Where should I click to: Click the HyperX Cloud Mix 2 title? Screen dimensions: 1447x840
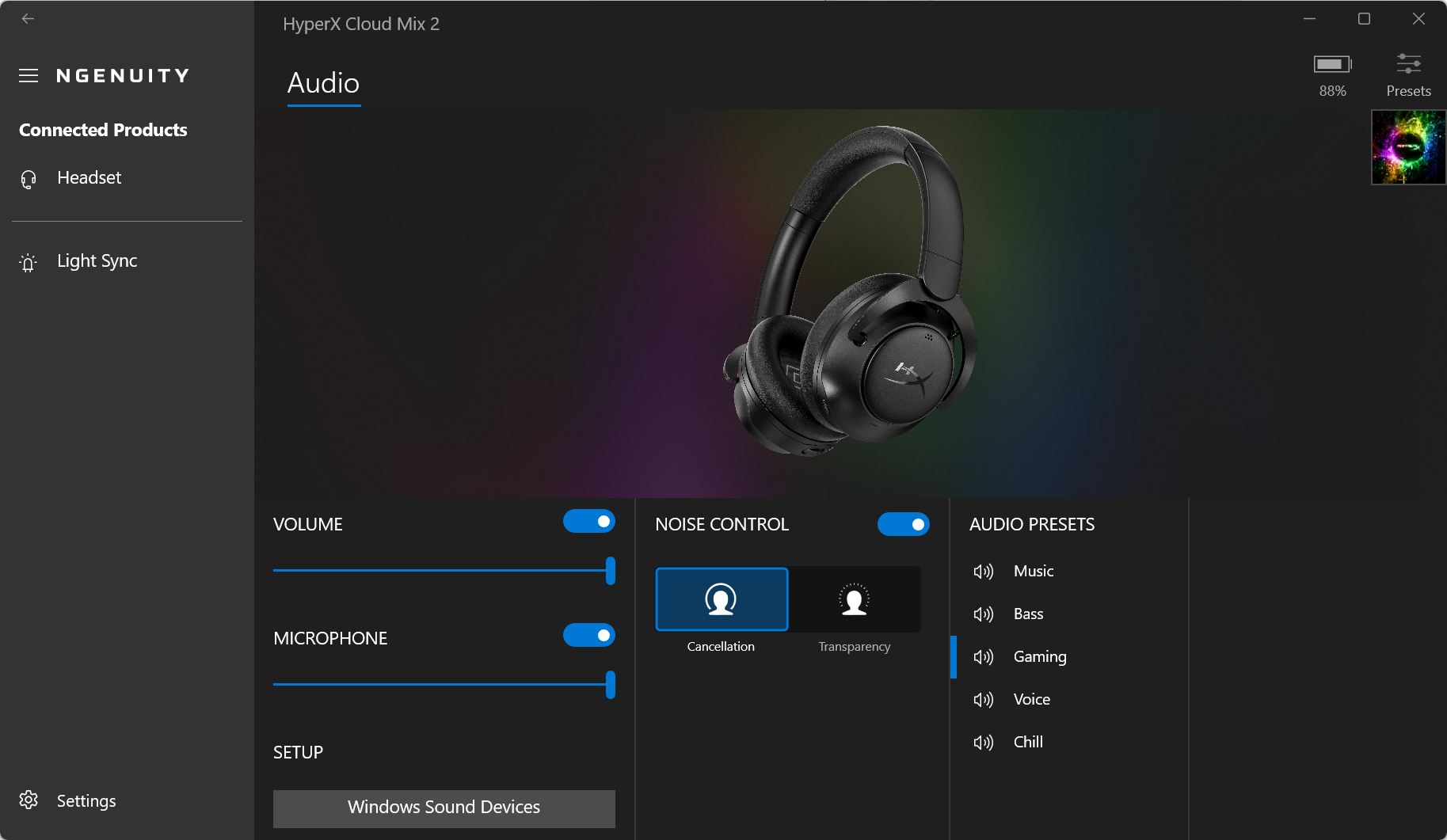(x=361, y=24)
